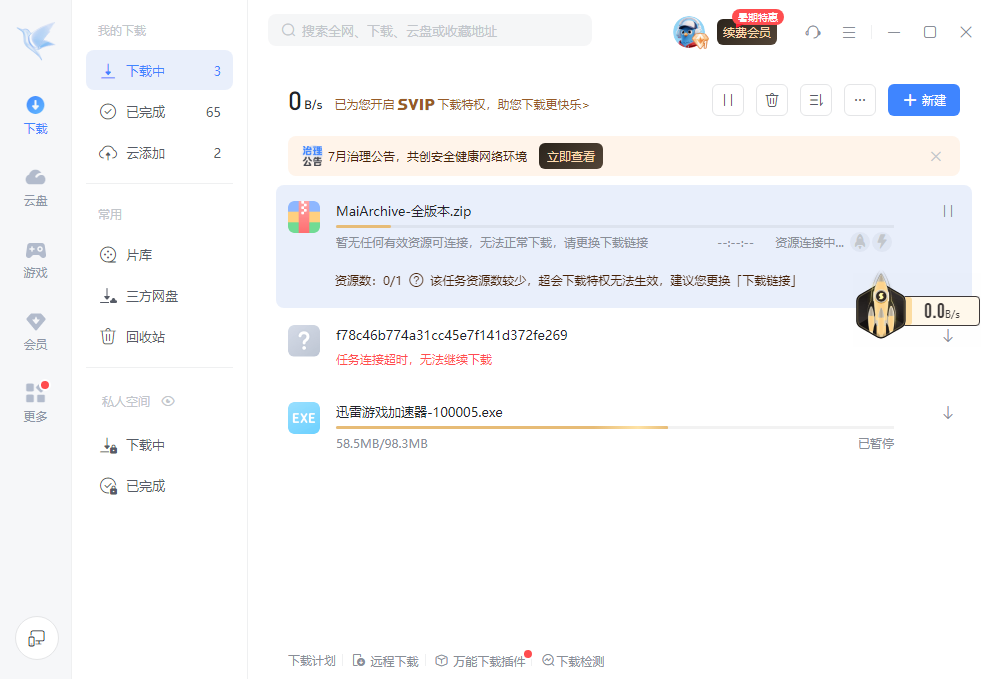The height and width of the screenshot is (679, 1000).
Task: Click the device connection icon at bottom left
Action: (37, 638)
